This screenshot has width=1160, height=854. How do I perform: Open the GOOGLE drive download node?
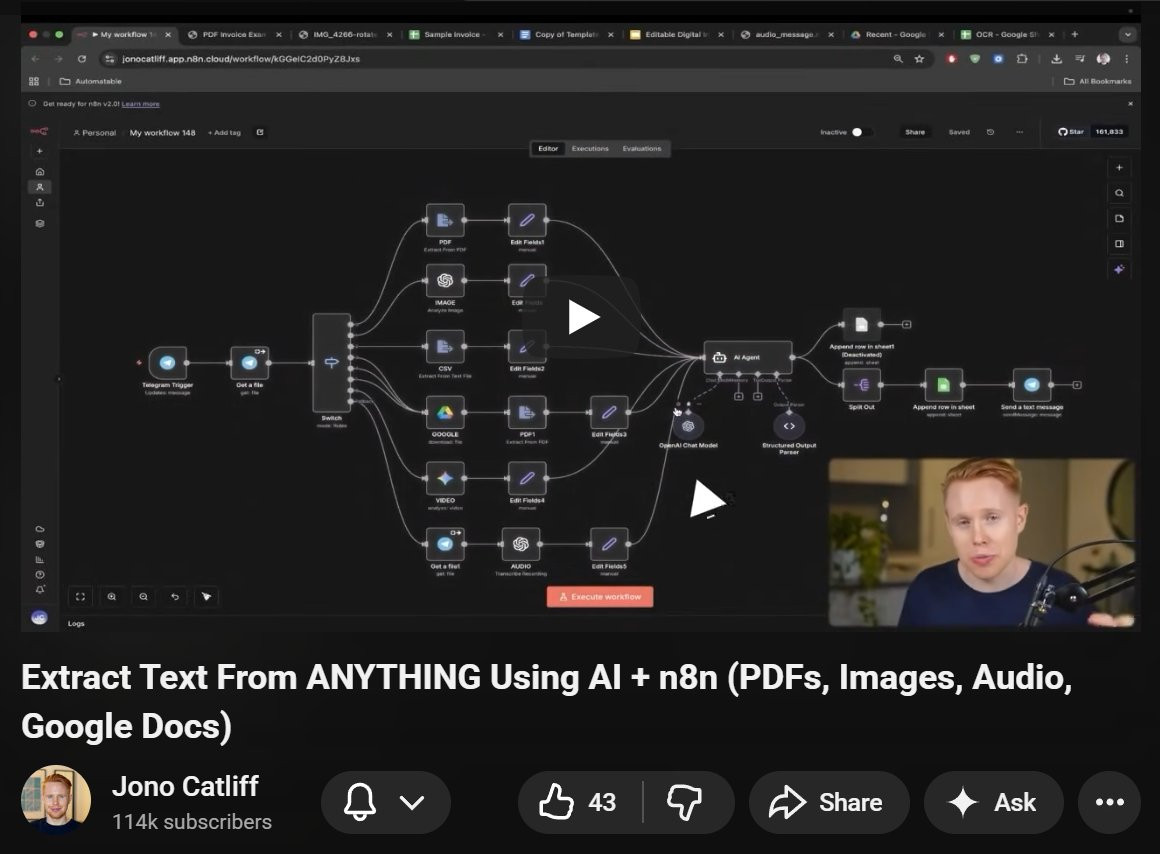point(445,412)
